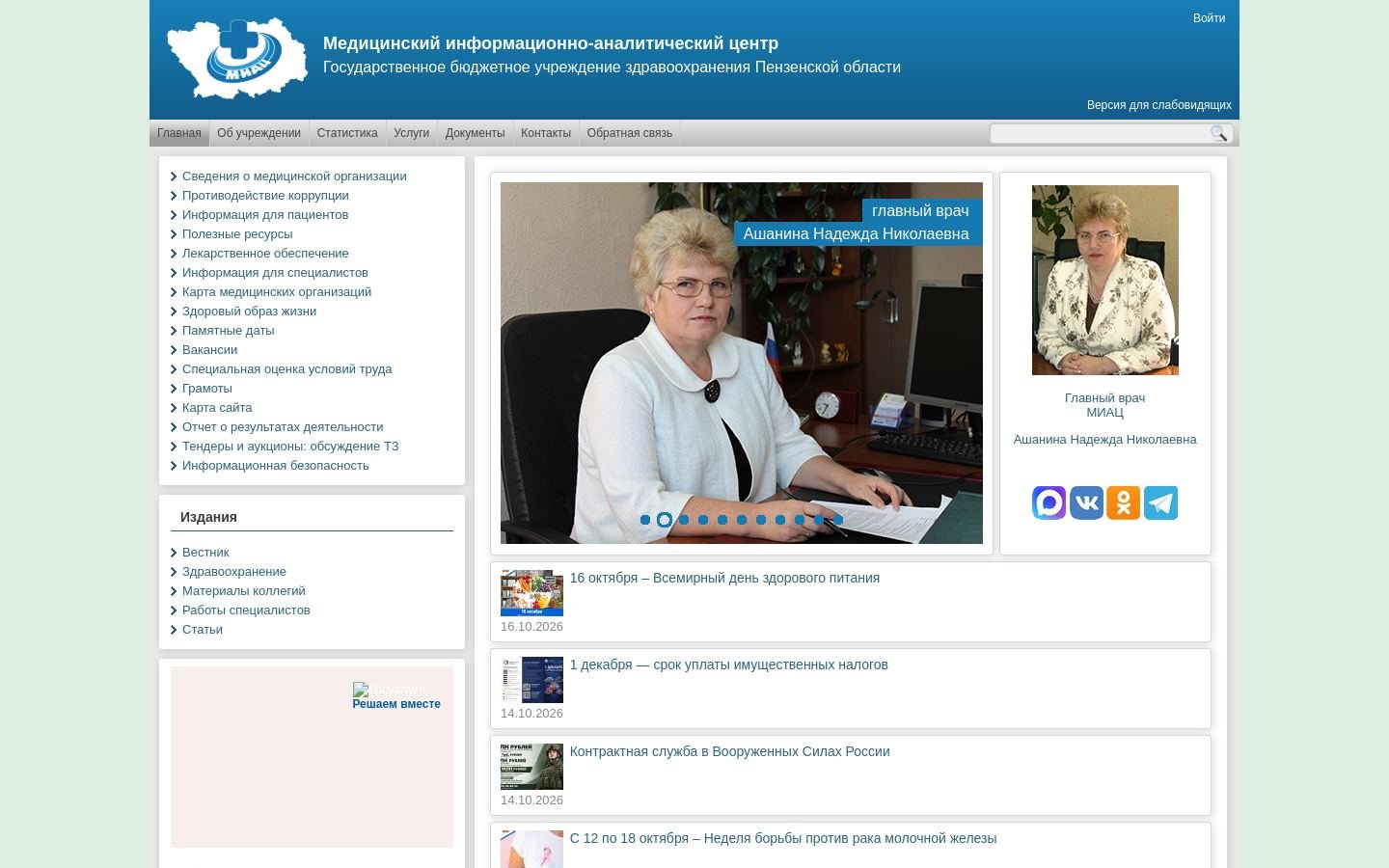Open the Главная menu item
The image size is (1389, 868).
[x=179, y=133]
